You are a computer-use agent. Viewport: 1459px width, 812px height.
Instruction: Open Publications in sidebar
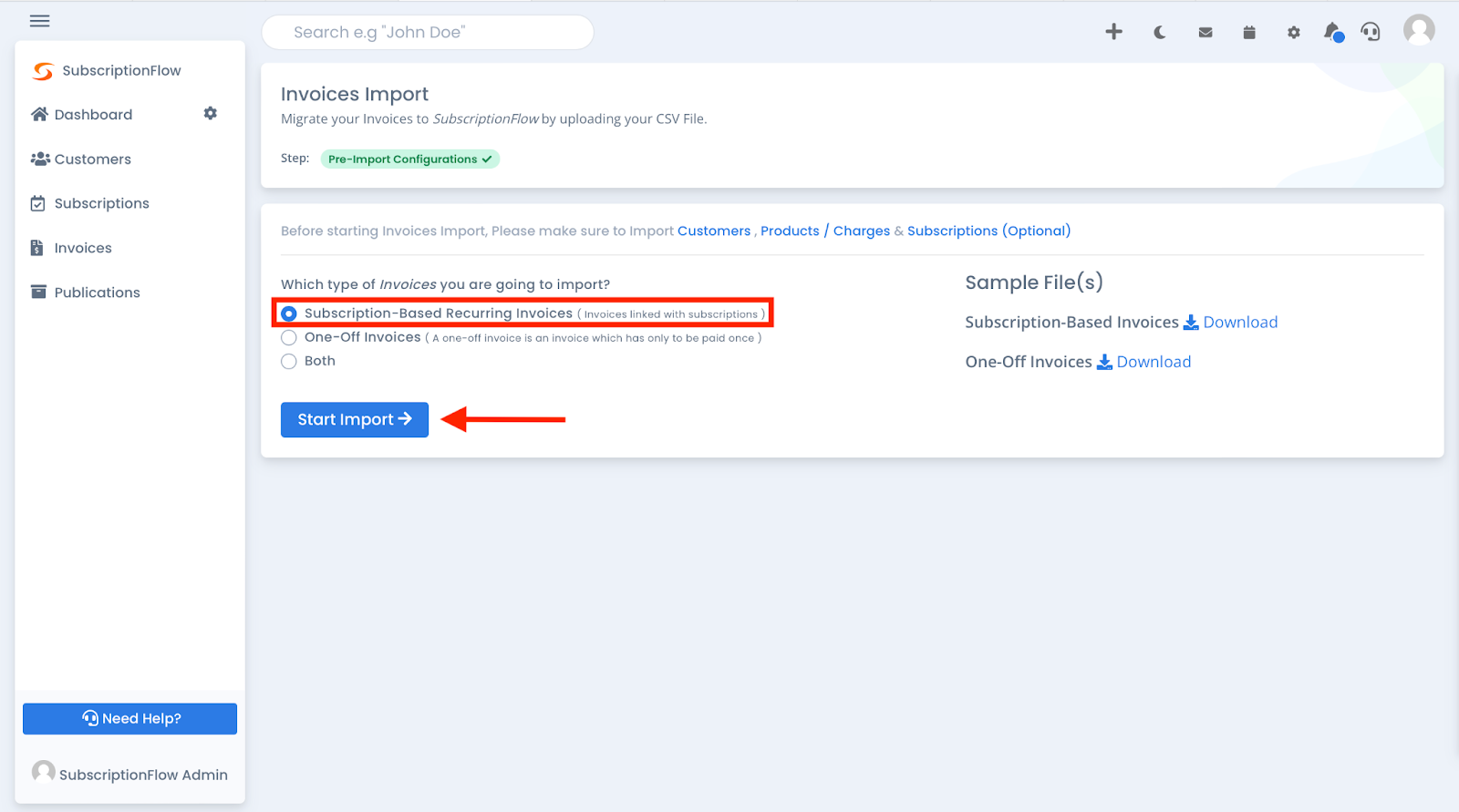[97, 293]
